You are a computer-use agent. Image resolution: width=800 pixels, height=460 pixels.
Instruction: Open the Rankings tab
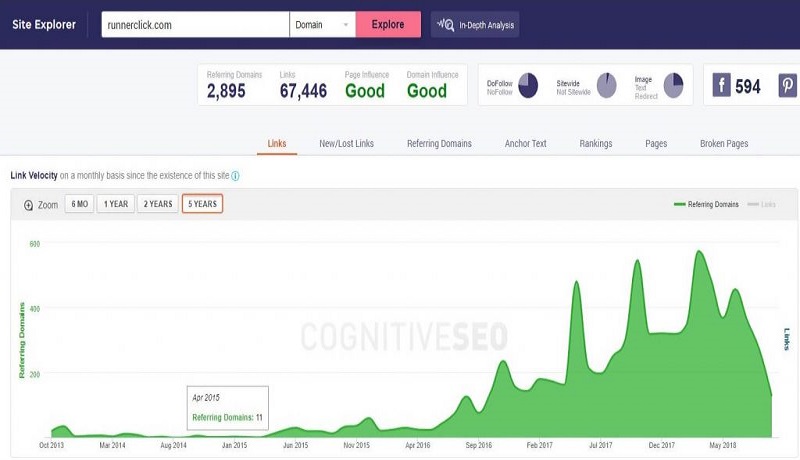tap(596, 144)
